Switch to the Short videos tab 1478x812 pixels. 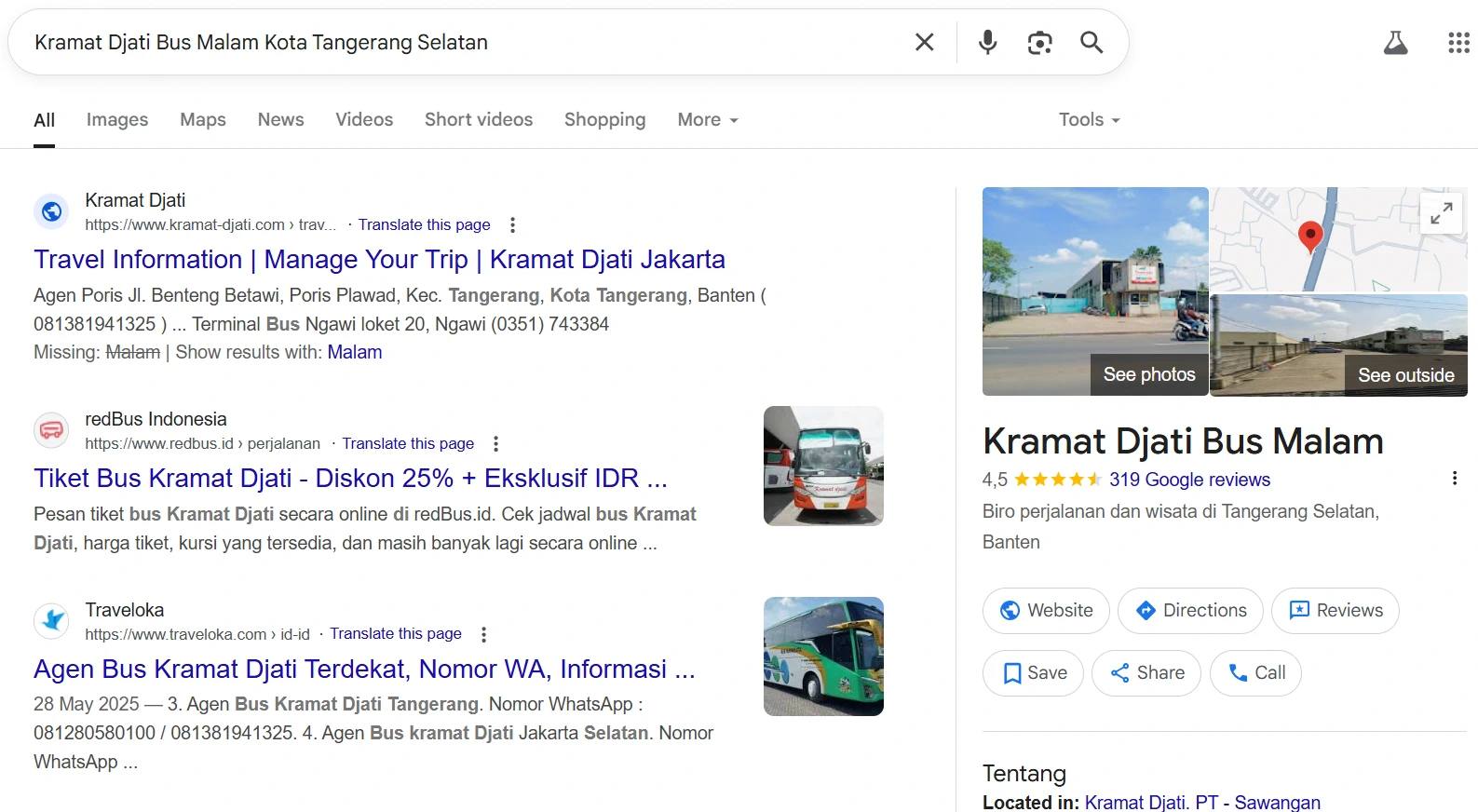point(479,120)
